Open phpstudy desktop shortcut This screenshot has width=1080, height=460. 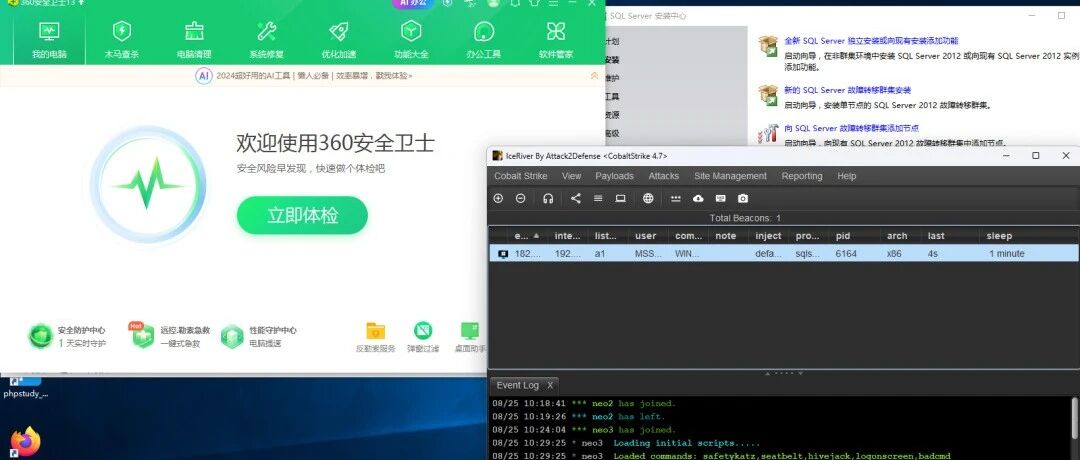pos(26,388)
